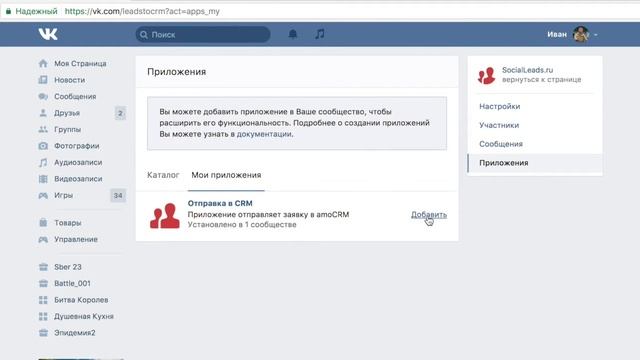Open Группы section

tap(67, 129)
